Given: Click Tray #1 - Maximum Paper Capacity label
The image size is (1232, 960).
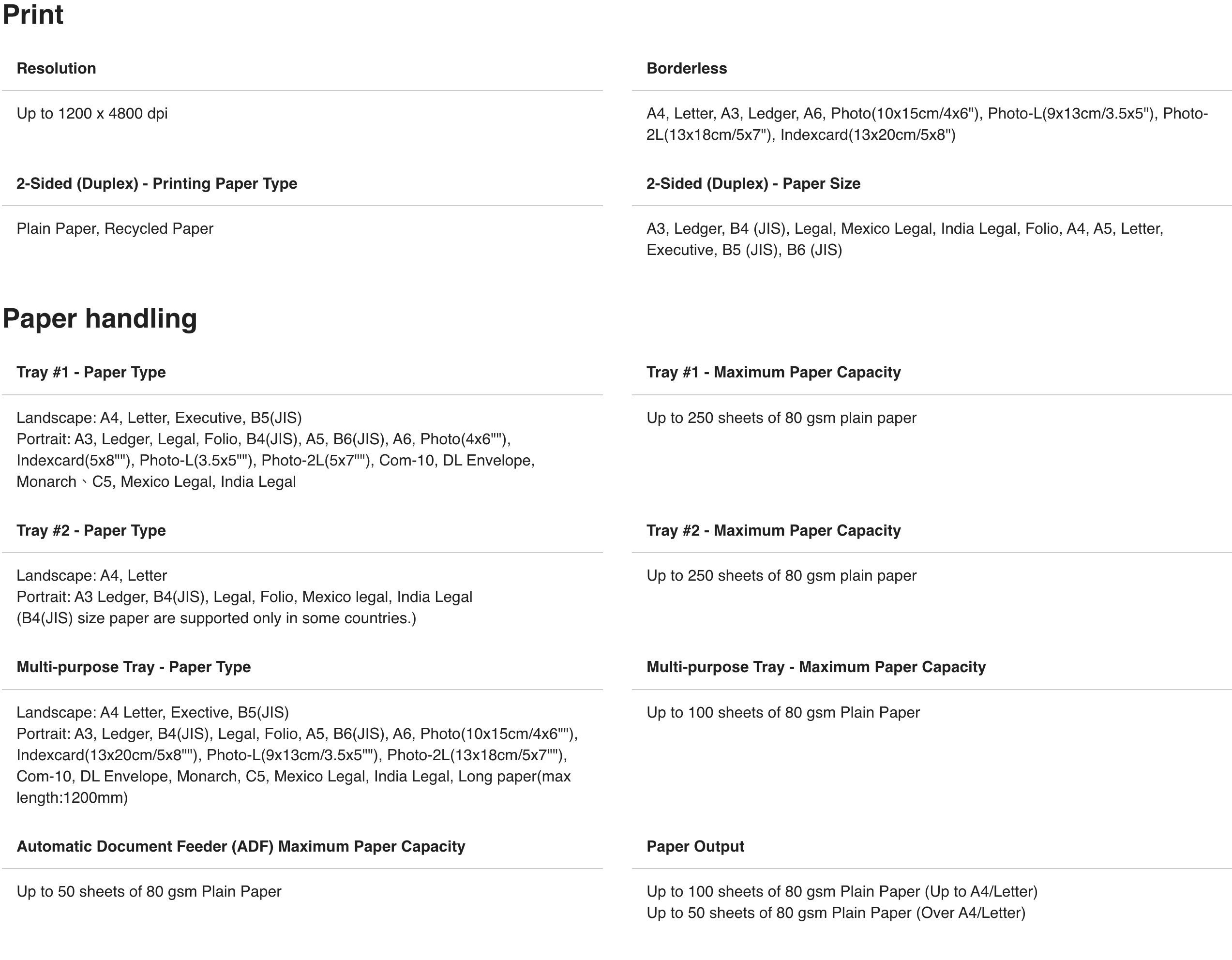Looking at the screenshot, I should click(x=773, y=372).
